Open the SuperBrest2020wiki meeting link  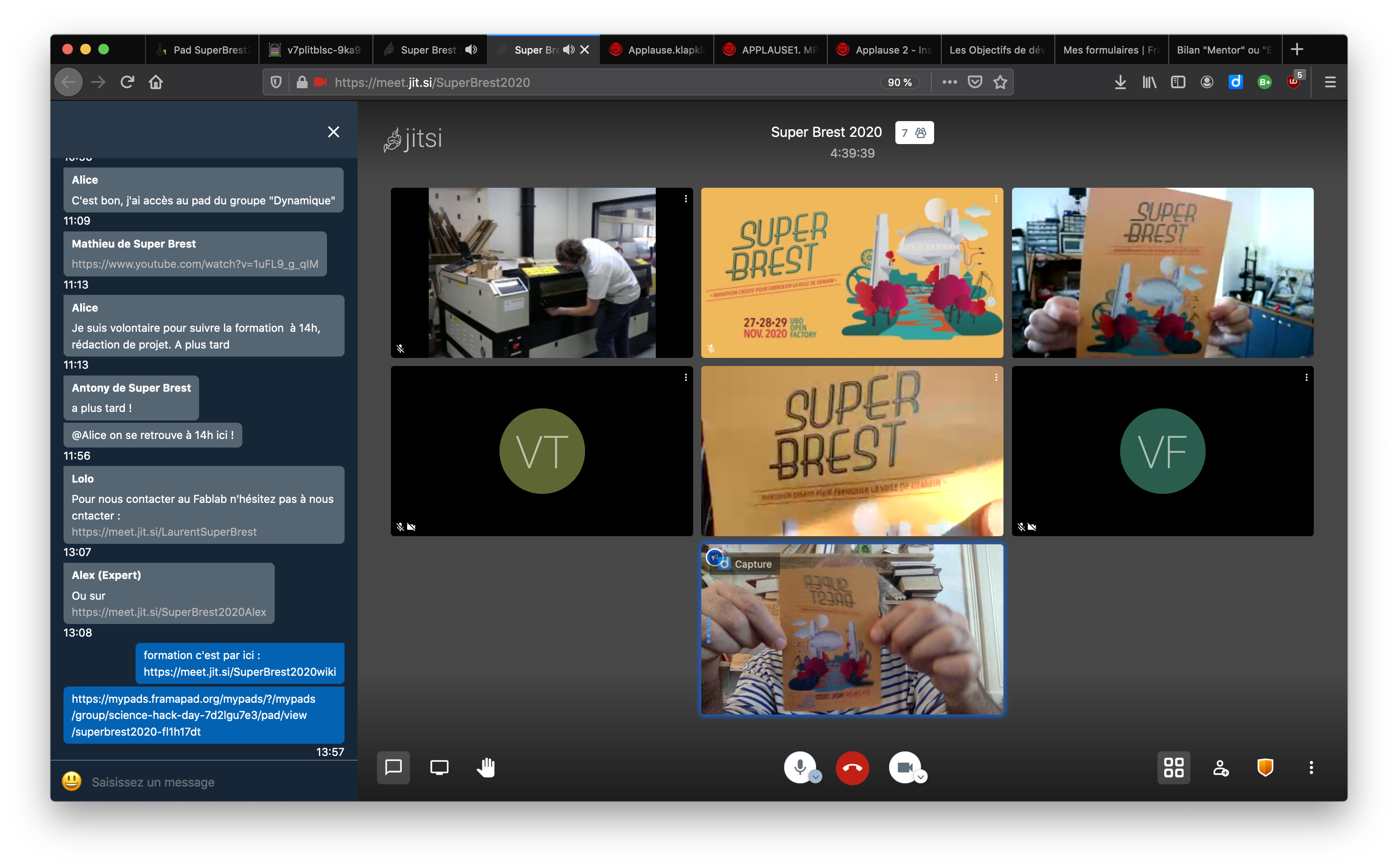pos(240,672)
